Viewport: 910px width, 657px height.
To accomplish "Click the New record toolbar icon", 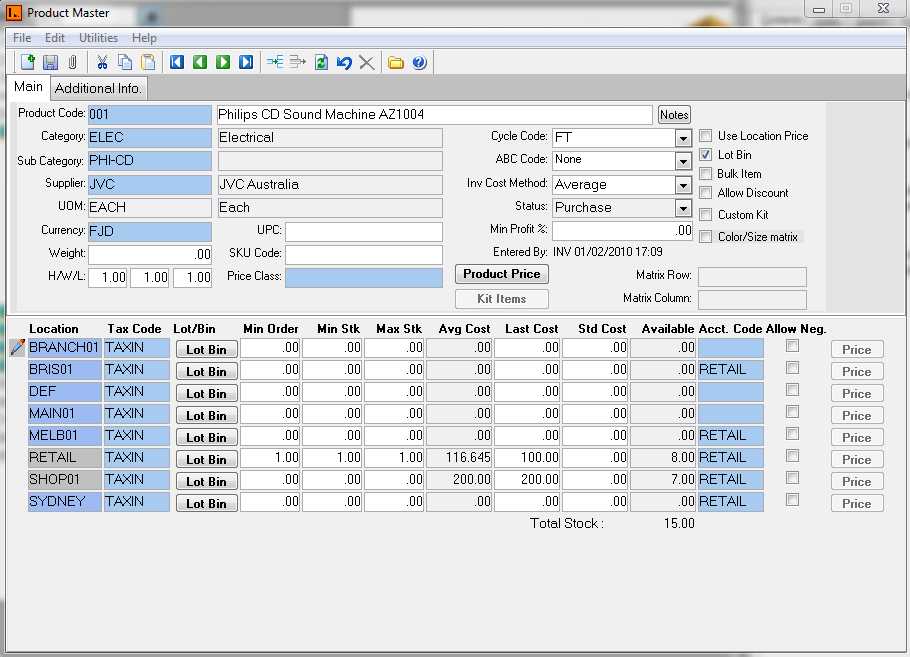I will 27,62.
